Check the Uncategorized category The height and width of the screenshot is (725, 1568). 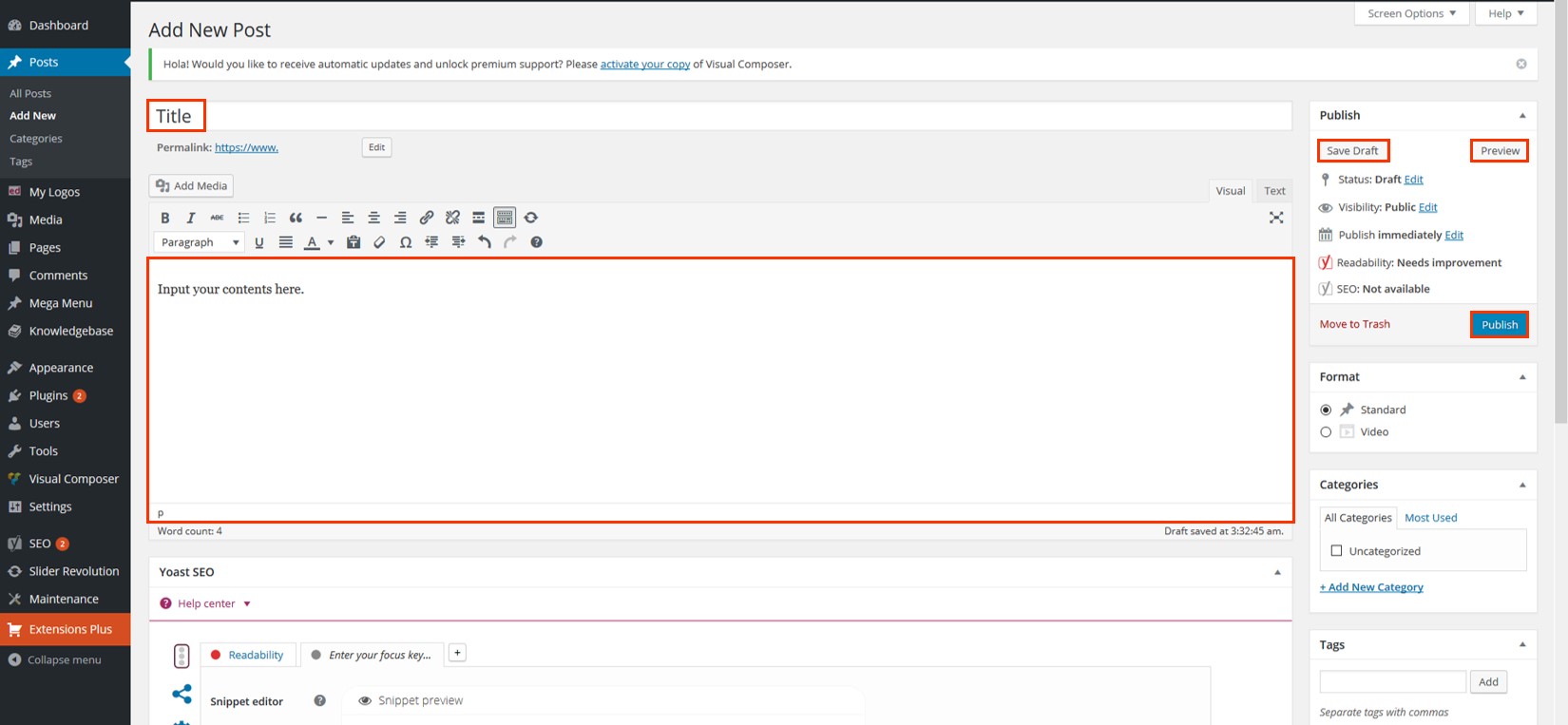point(1336,551)
